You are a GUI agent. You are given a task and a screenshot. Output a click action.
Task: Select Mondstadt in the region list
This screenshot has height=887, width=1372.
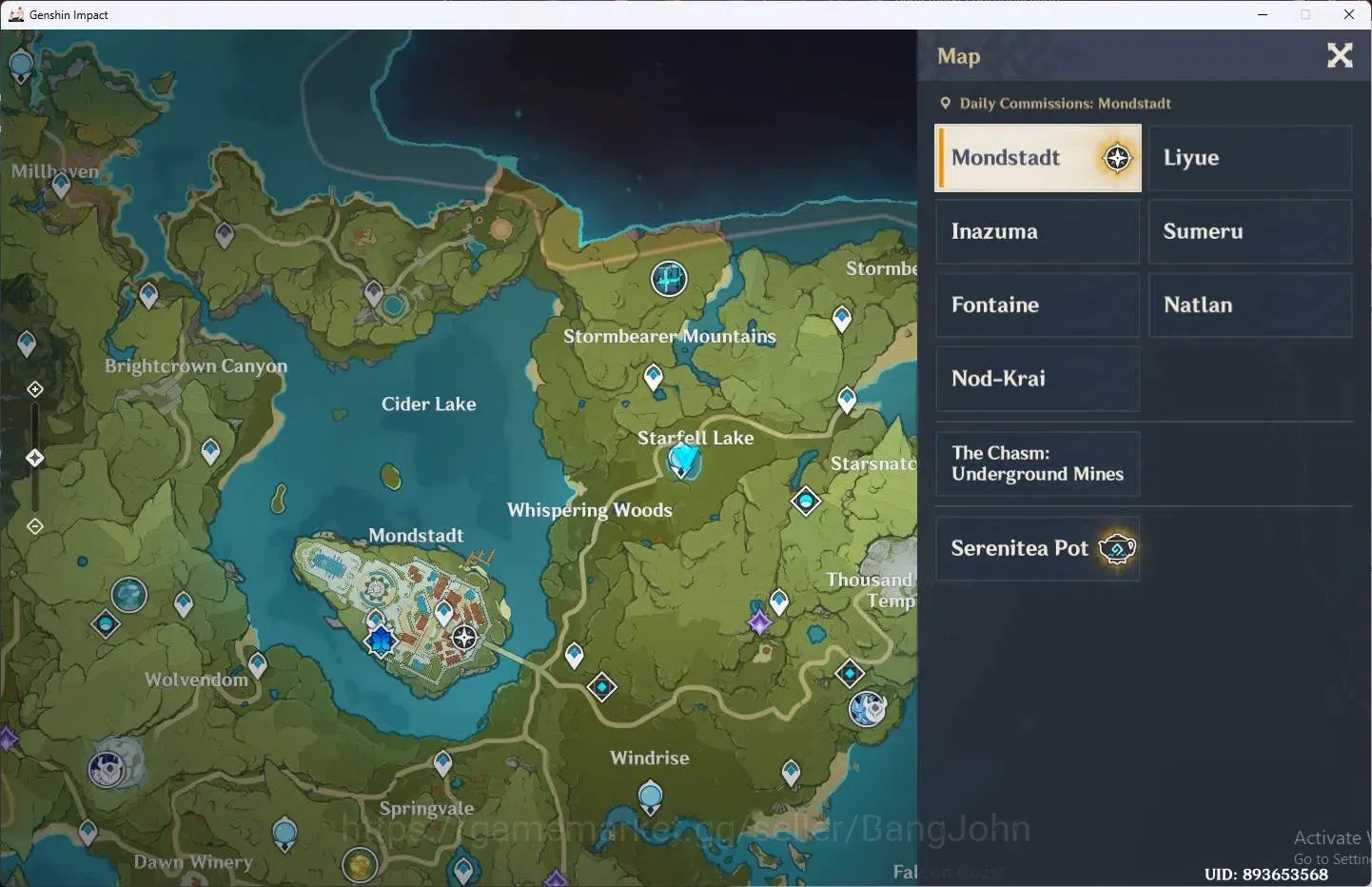pos(1038,158)
